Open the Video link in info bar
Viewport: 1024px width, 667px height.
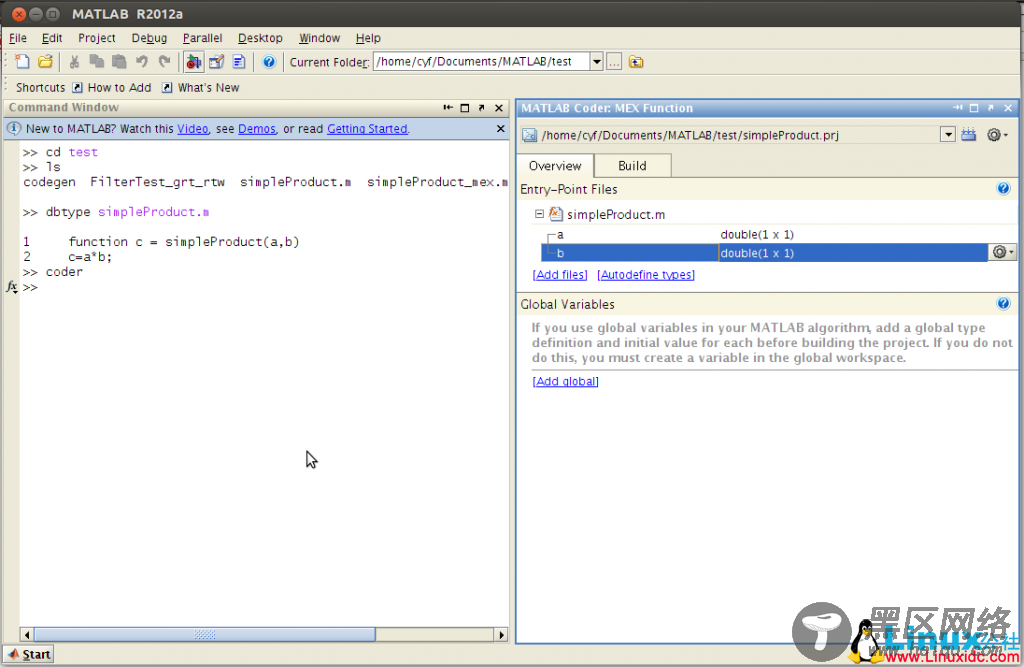[x=193, y=129]
